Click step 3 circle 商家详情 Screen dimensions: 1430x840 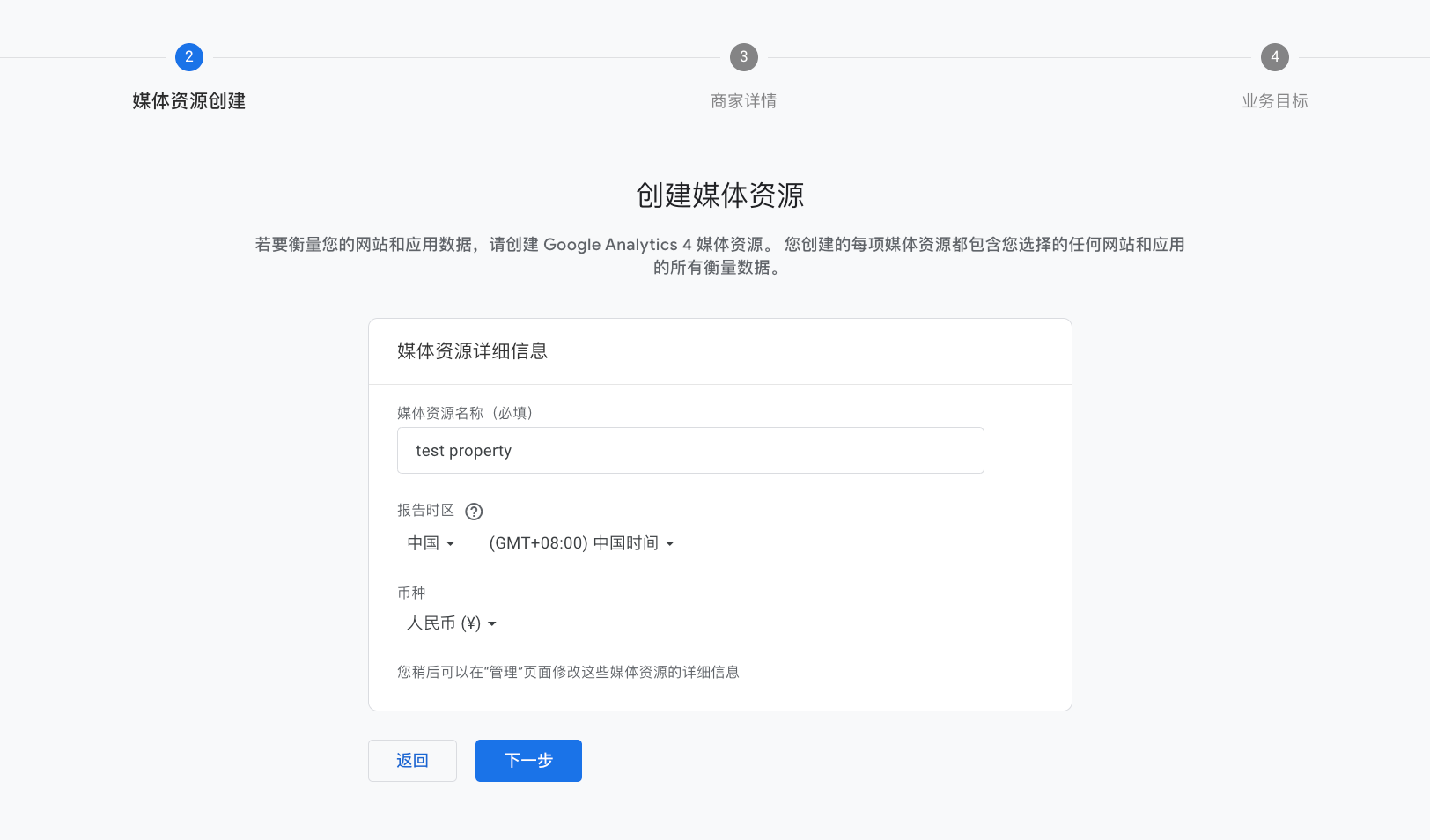click(x=743, y=56)
